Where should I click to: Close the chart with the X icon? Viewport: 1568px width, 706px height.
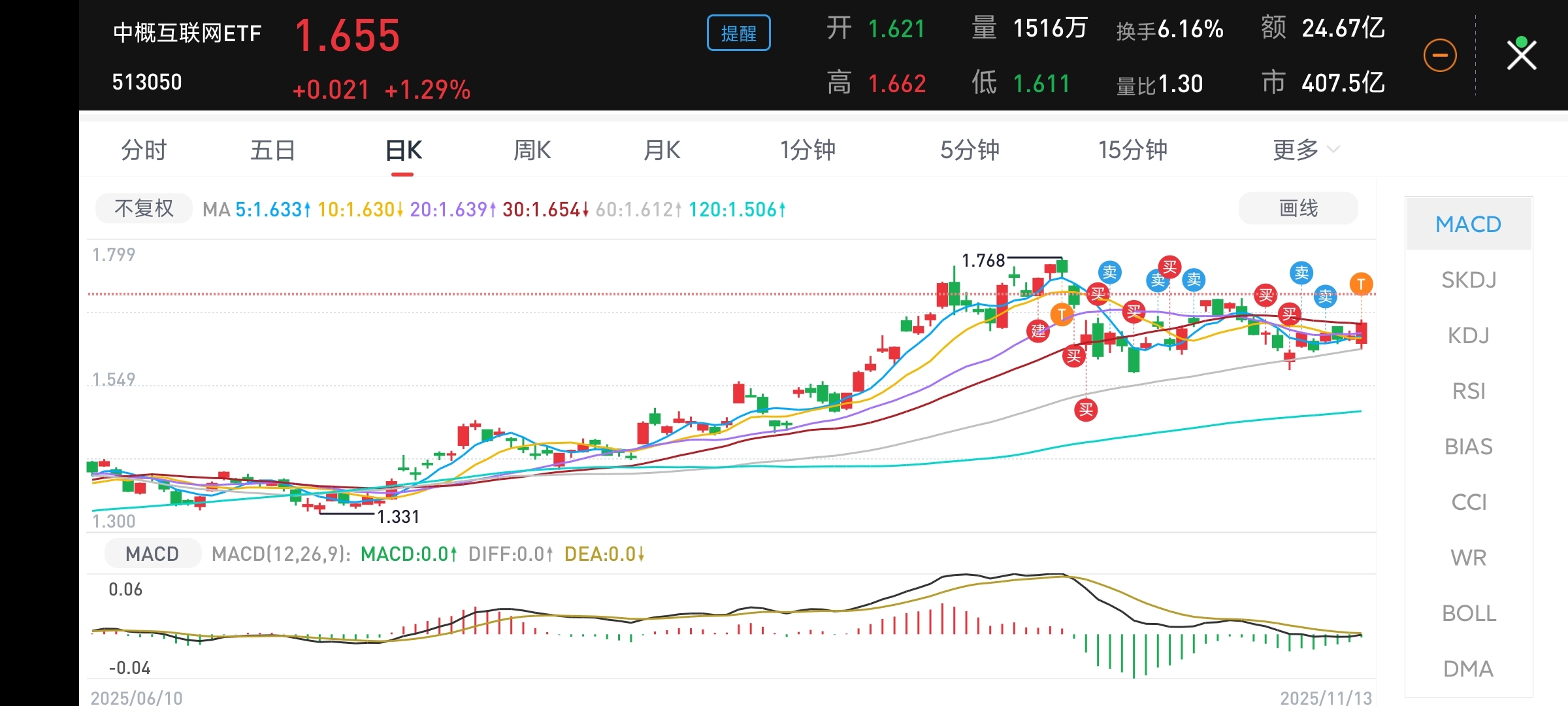pos(1522,55)
